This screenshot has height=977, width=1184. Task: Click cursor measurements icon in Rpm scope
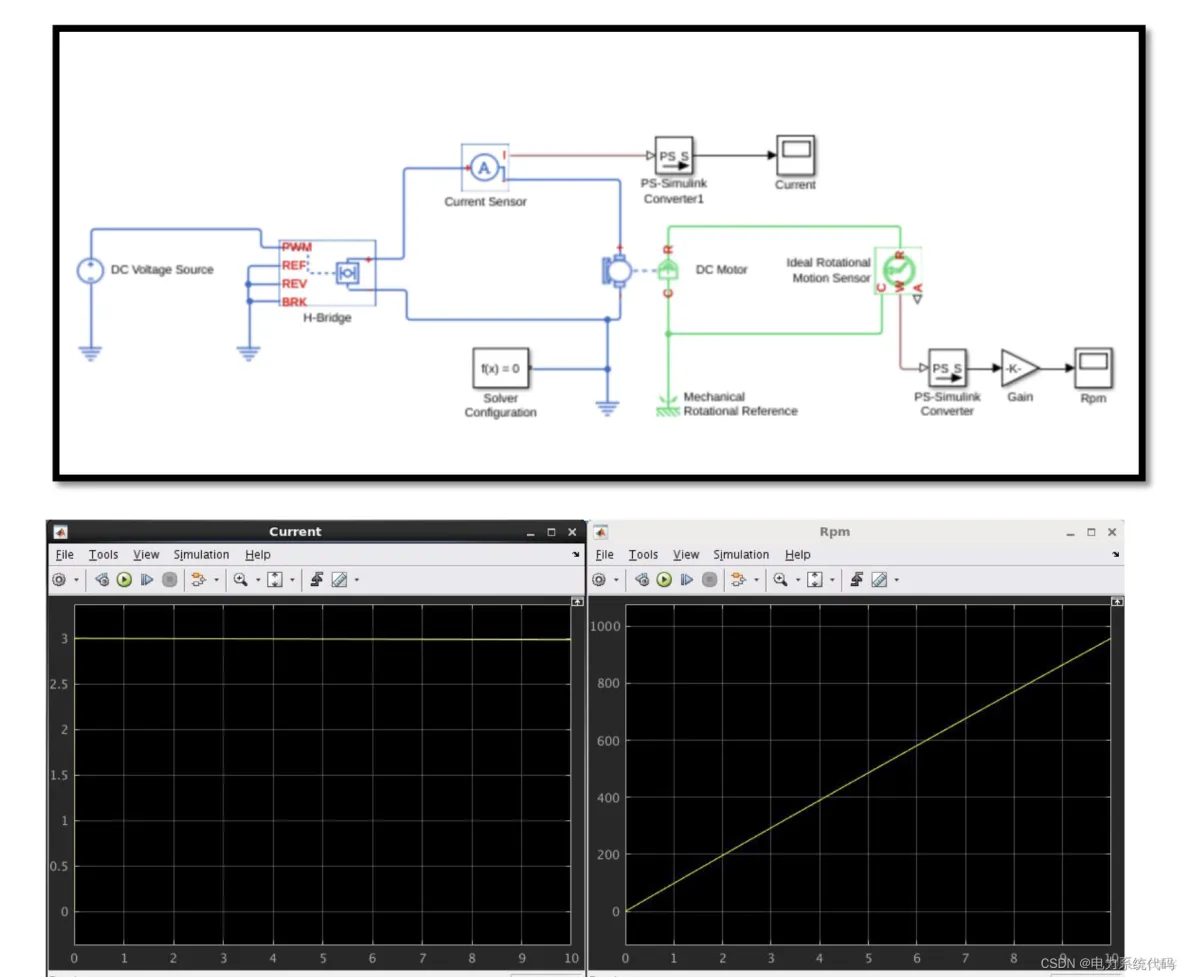(880, 580)
